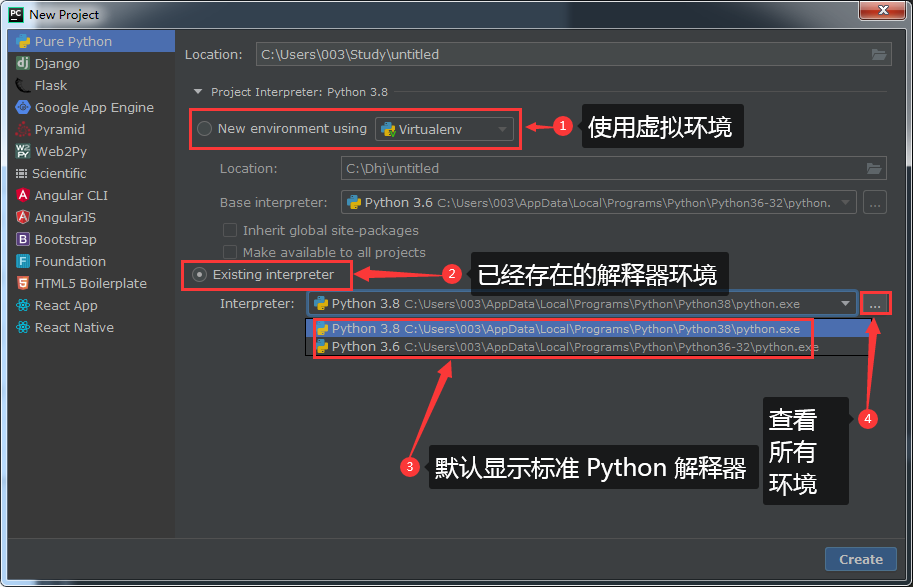Screen dimensions: 913x587
Task: Enable Make available to all projects
Action: tap(230, 252)
